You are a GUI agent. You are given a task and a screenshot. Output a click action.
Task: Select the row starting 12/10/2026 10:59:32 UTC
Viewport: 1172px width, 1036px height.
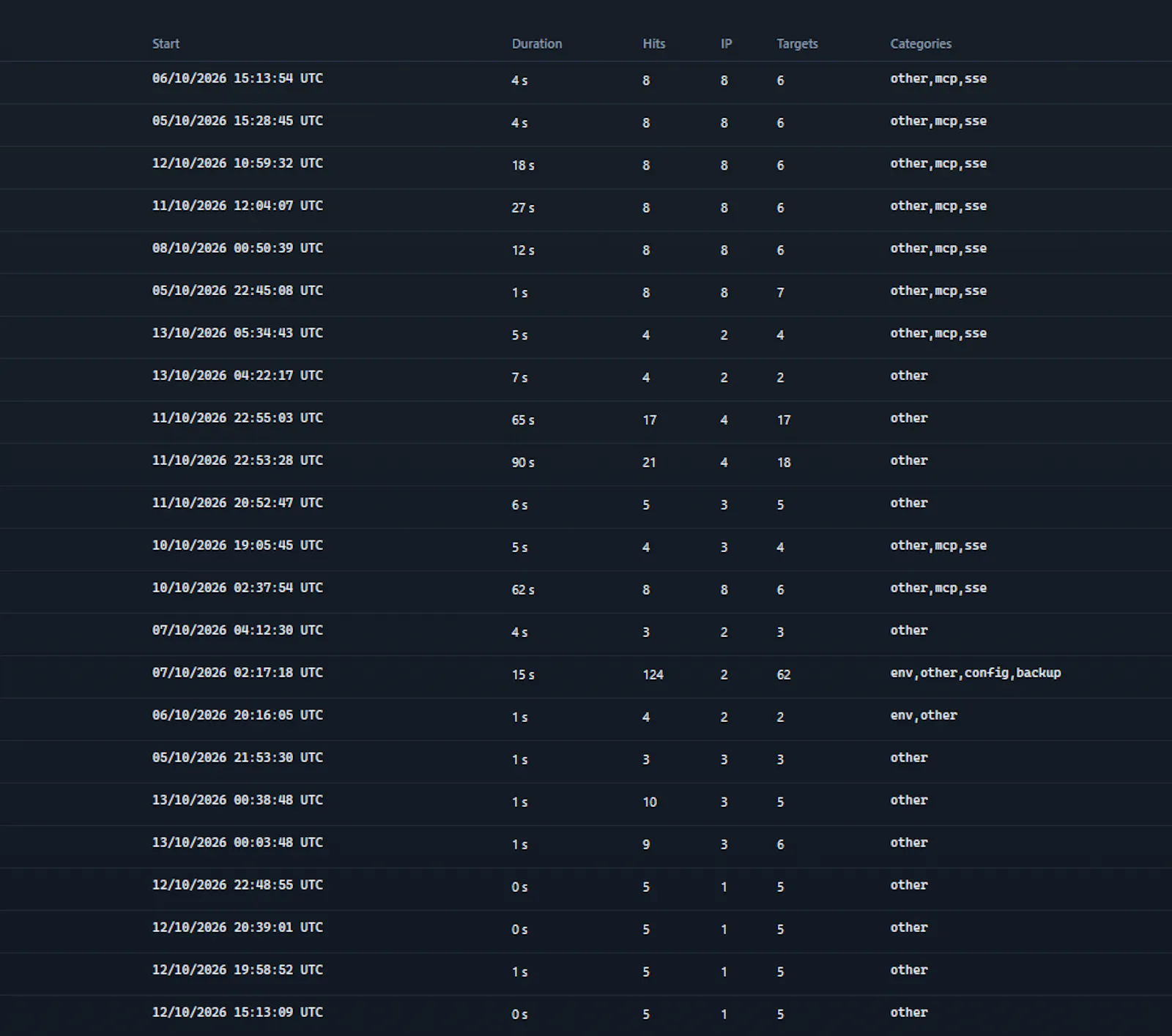tap(586, 168)
